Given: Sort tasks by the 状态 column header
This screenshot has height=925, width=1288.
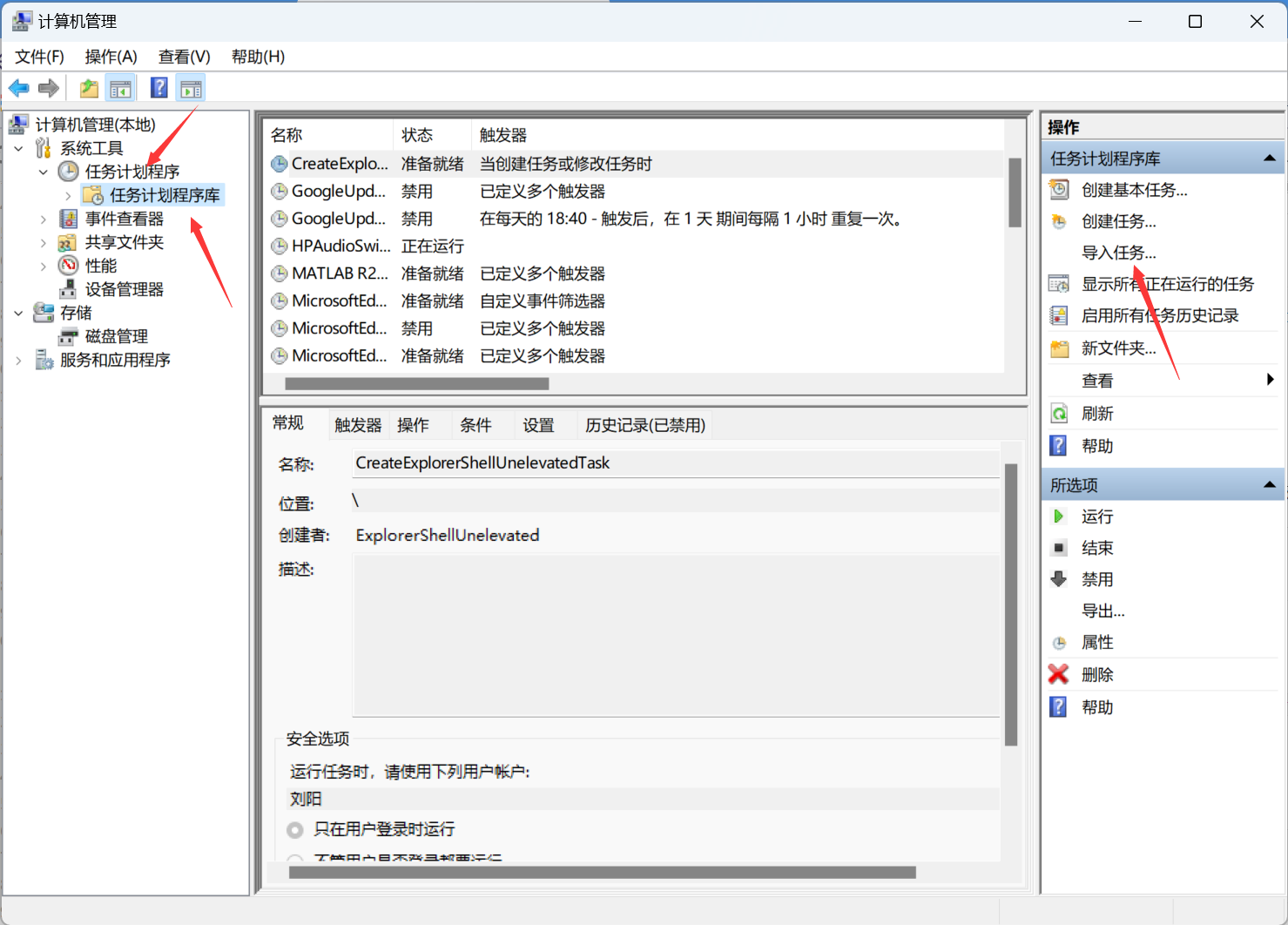Looking at the screenshot, I should [432, 135].
